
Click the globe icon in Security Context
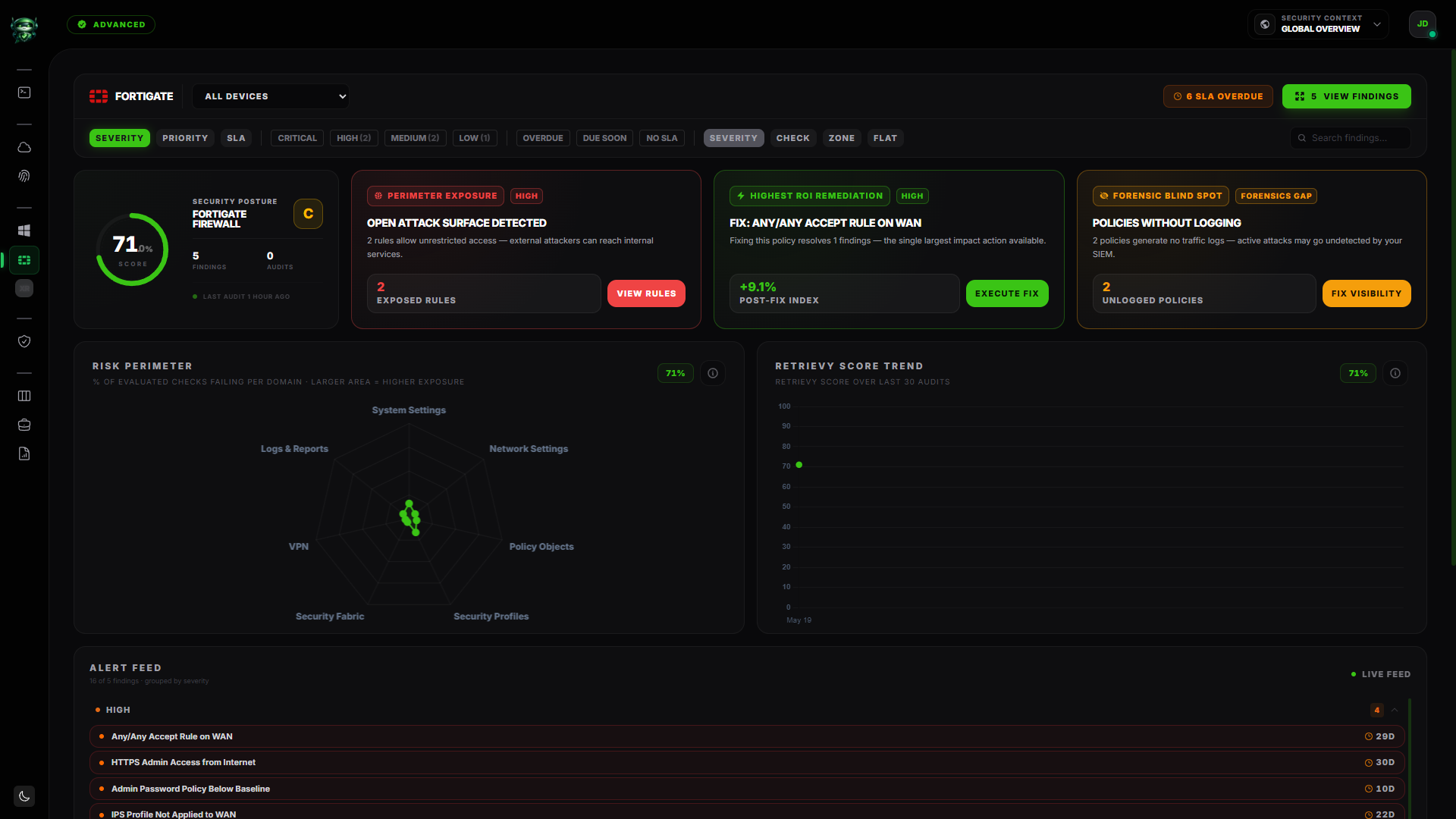(1265, 24)
